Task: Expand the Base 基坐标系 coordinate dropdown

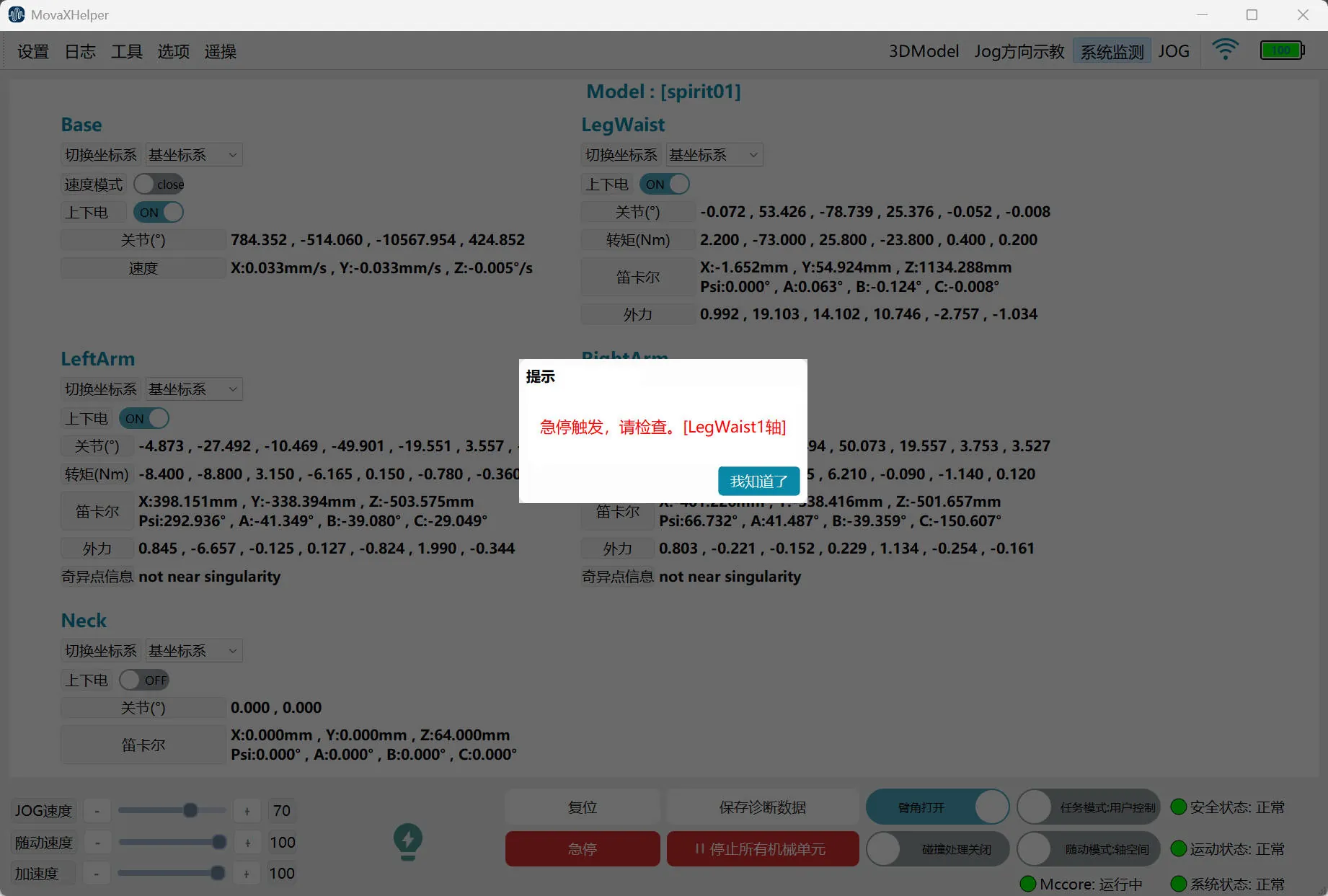Action: click(x=194, y=155)
